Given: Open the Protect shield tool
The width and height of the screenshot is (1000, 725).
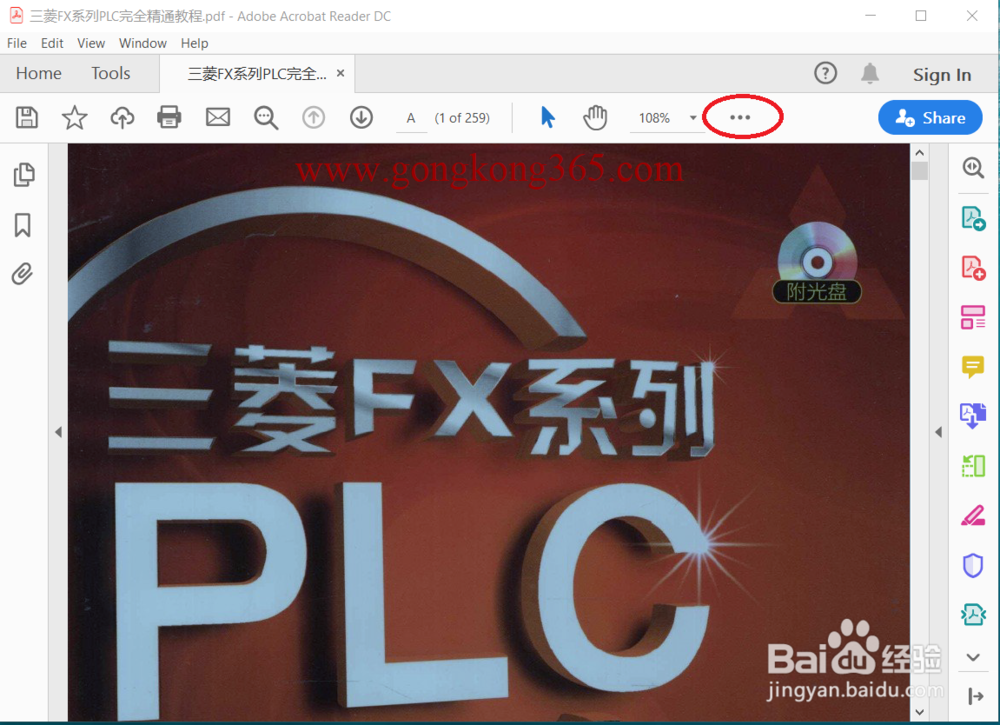Looking at the screenshot, I should (973, 565).
